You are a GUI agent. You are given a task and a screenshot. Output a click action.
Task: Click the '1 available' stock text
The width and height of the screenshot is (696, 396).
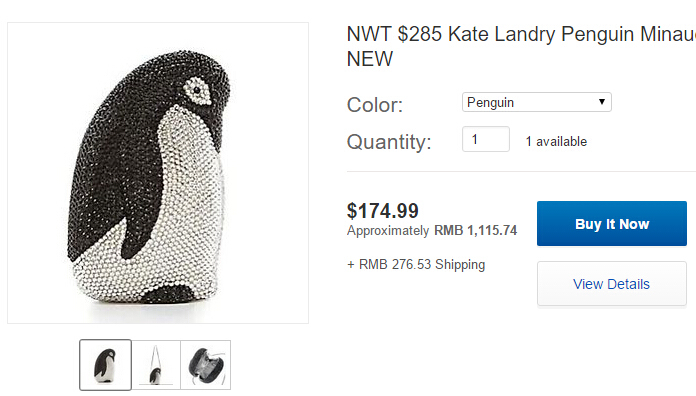tap(556, 142)
